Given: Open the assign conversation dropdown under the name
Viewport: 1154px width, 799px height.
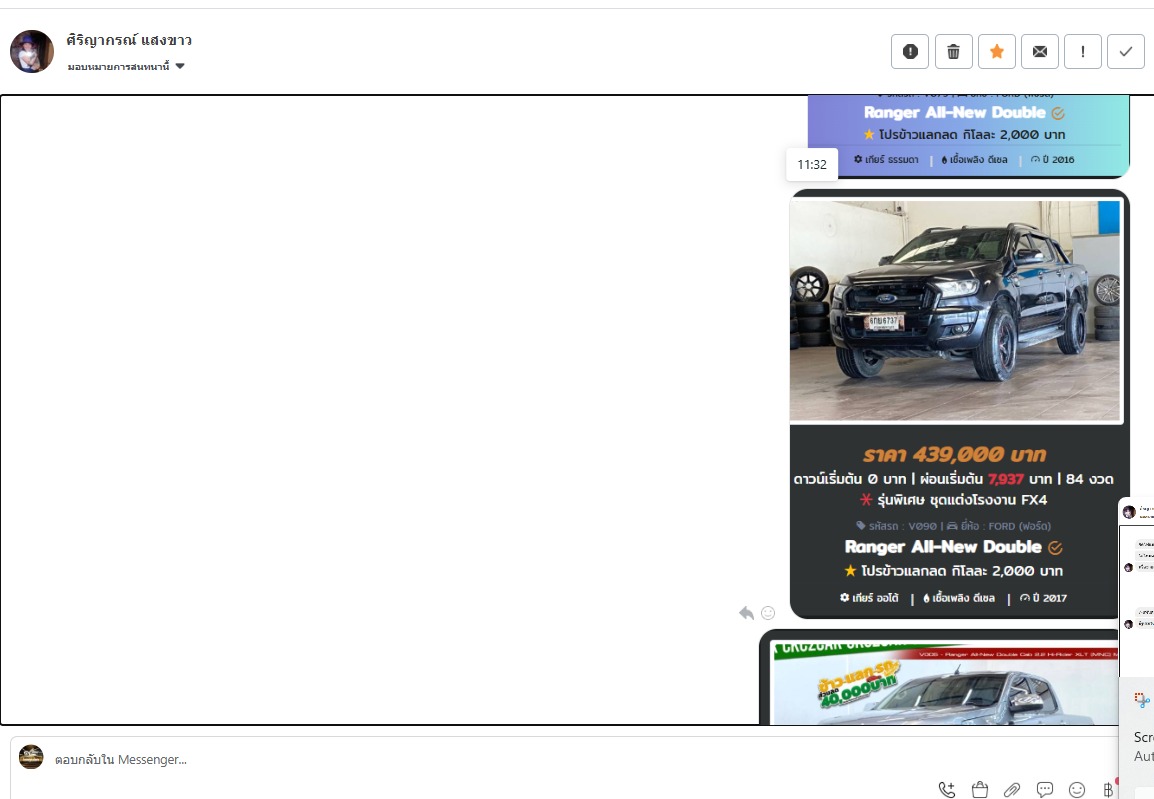Looking at the screenshot, I should pos(126,66).
